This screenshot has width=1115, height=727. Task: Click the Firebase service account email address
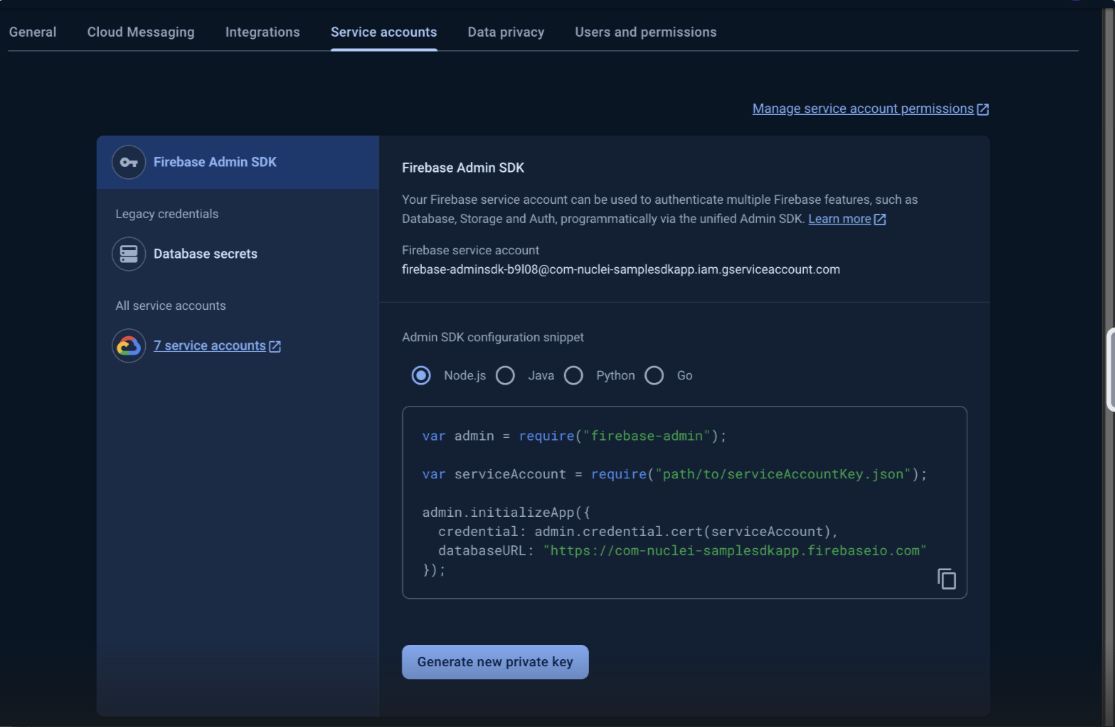click(x=620, y=269)
